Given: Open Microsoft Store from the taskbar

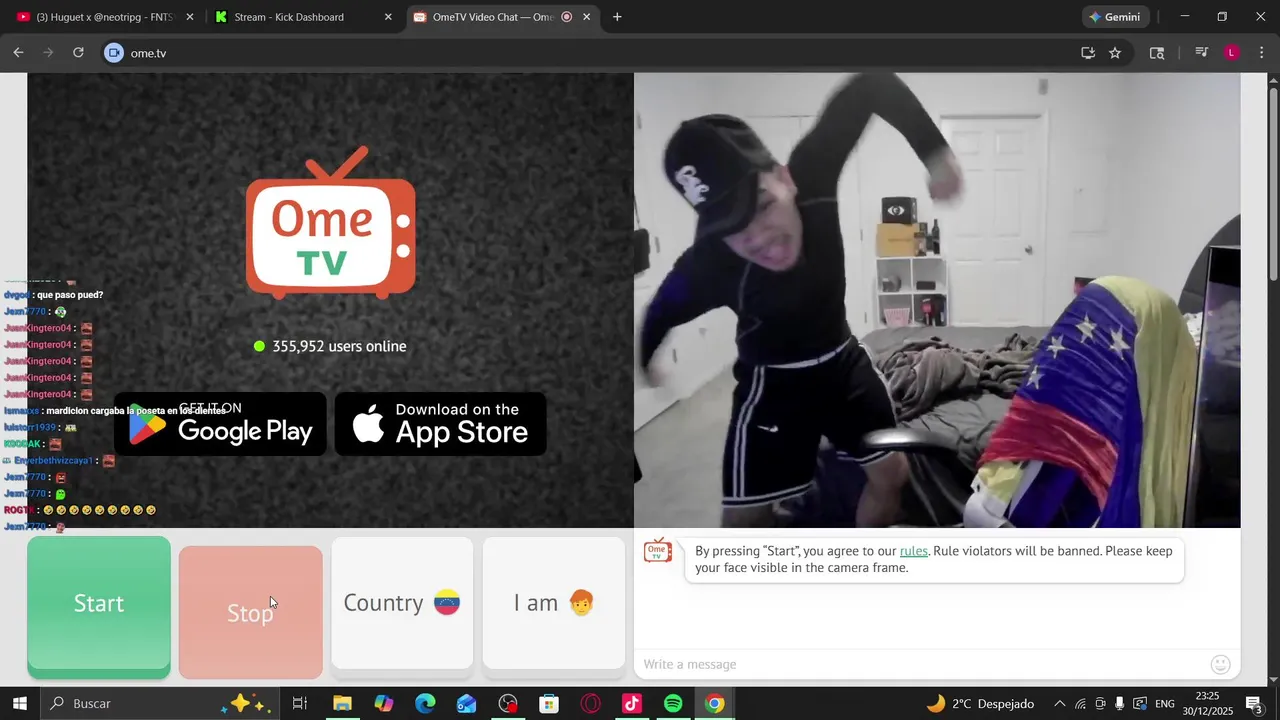Looking at the screenshot, I should [549, 703].
